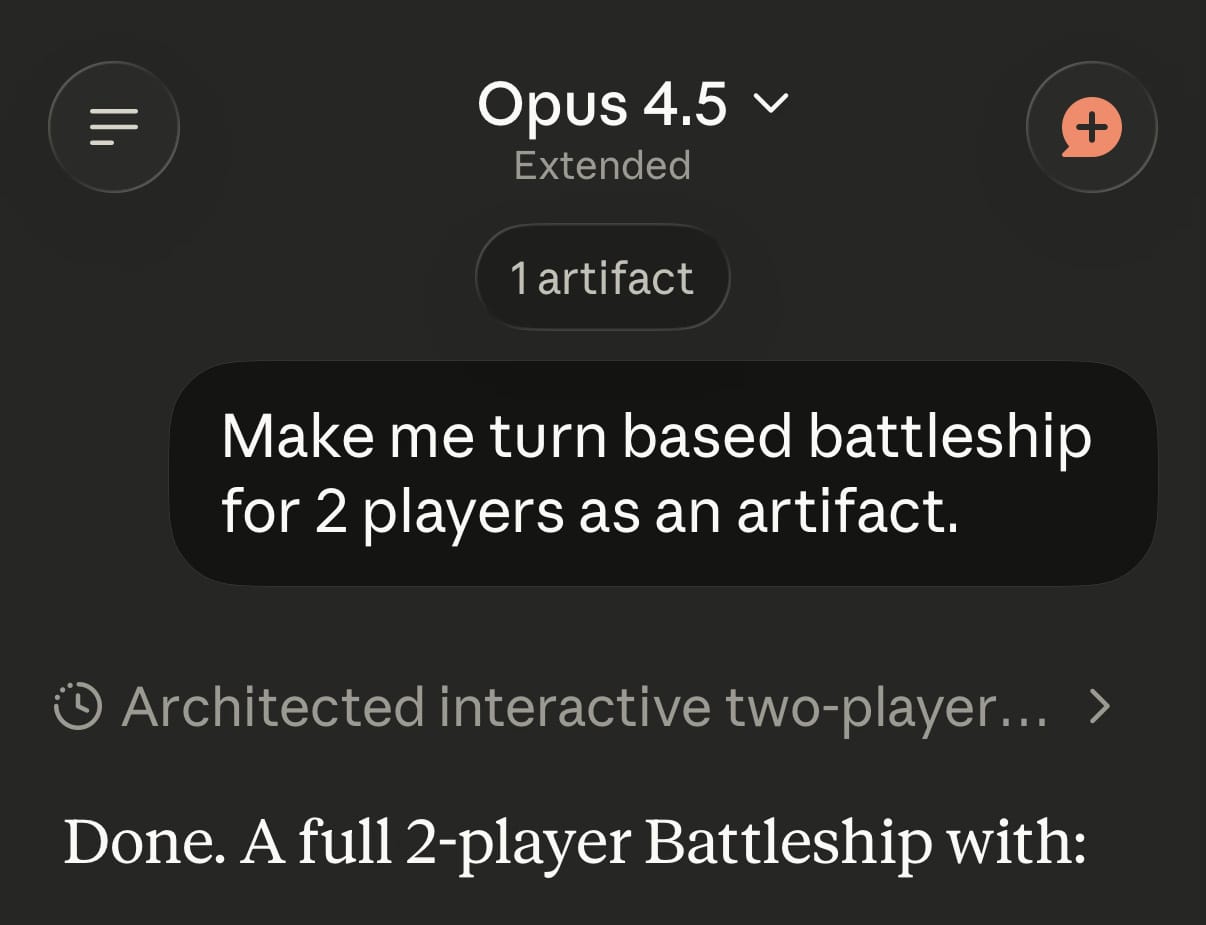Screen dimensions: 1206x925
Task: Click the clock icon beside thinking summary
Action: pos(77,707)
